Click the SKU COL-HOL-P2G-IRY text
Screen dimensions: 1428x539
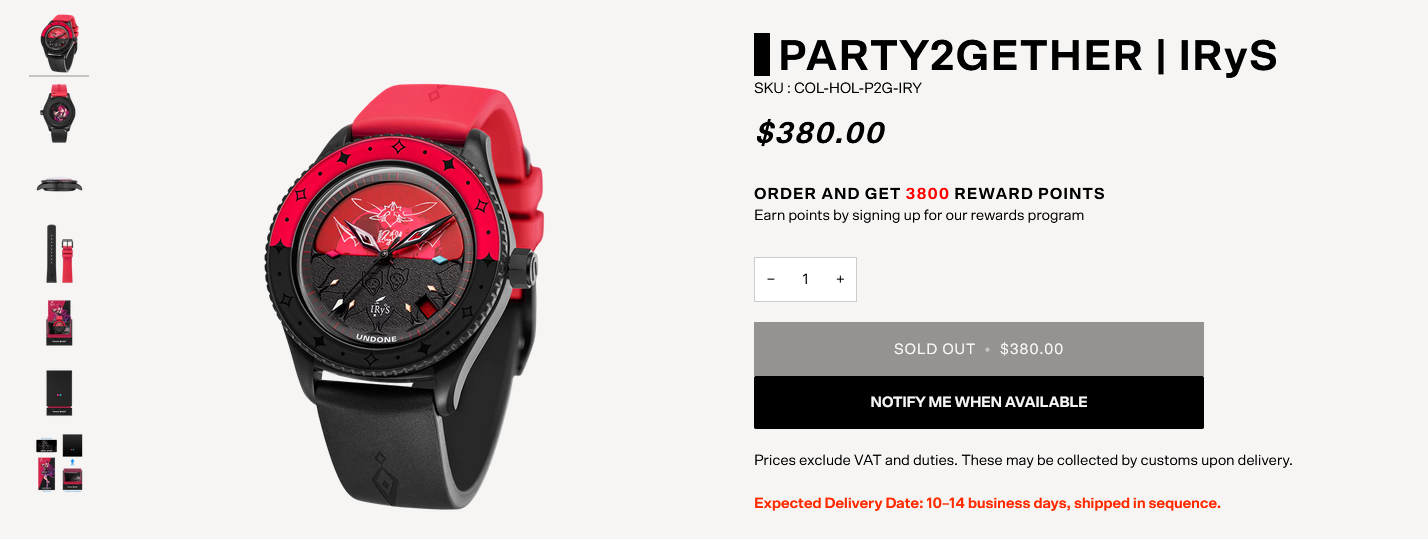[838, 88]
